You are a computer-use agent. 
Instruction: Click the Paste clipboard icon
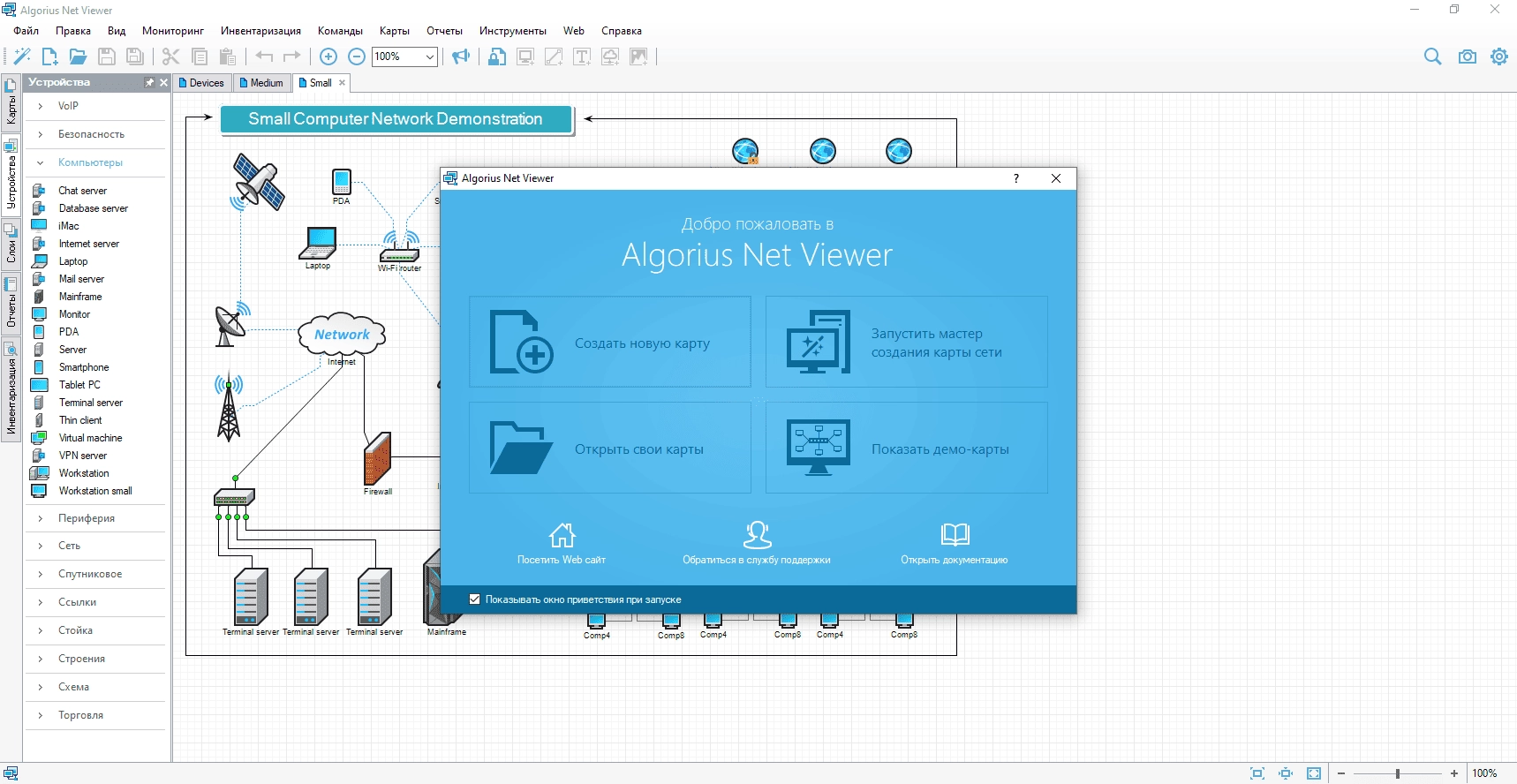pos(228,57)
